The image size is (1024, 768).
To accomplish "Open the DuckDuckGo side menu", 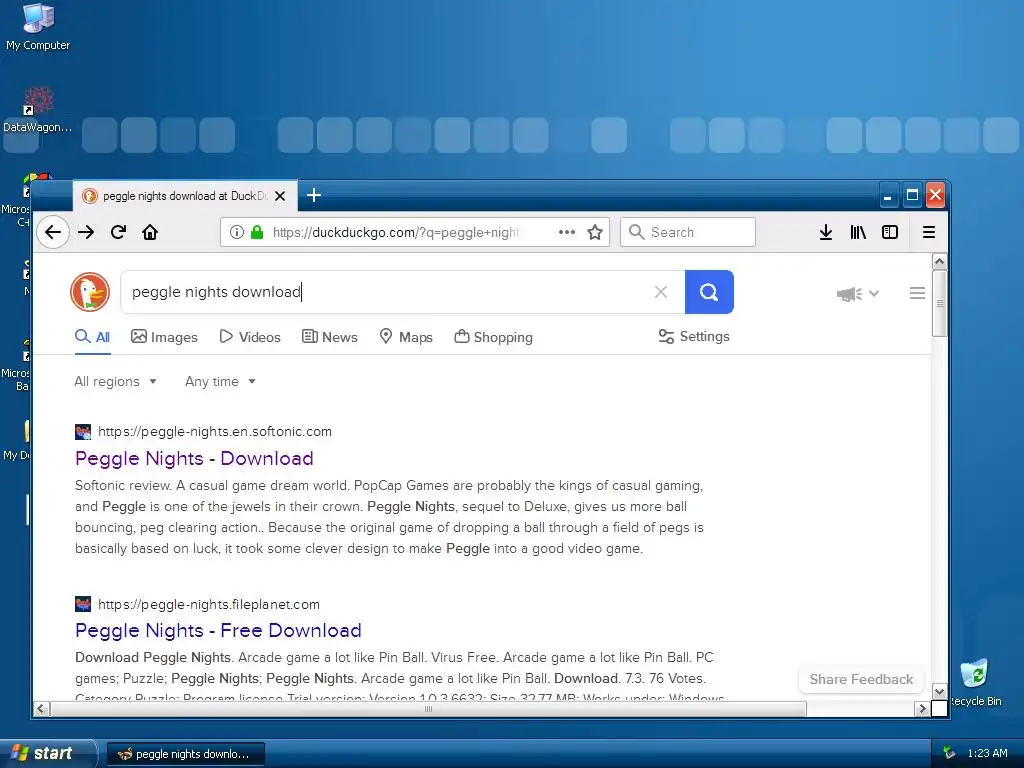I will pos(918,293).
